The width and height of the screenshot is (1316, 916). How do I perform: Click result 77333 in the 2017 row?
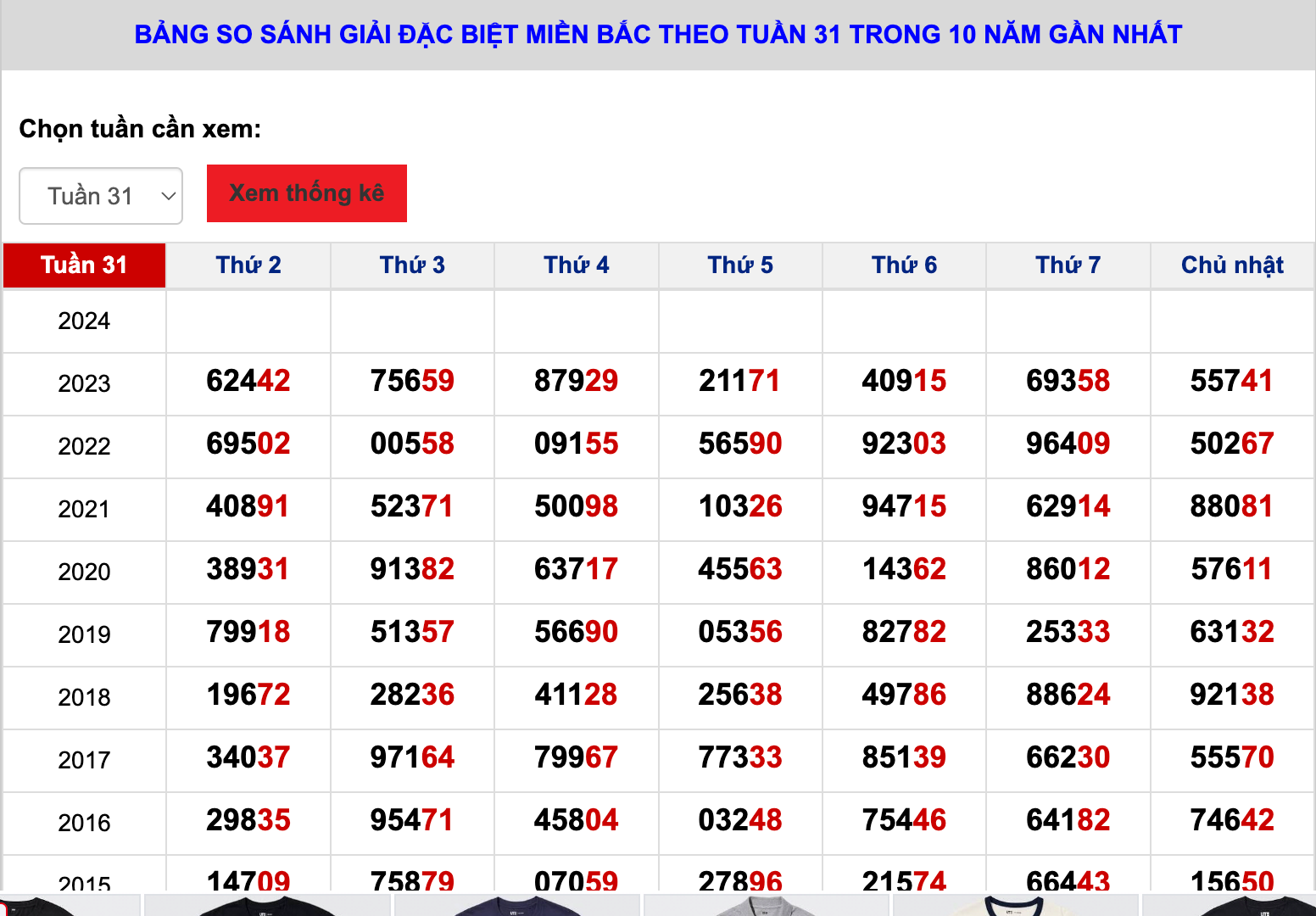point(740,757)
